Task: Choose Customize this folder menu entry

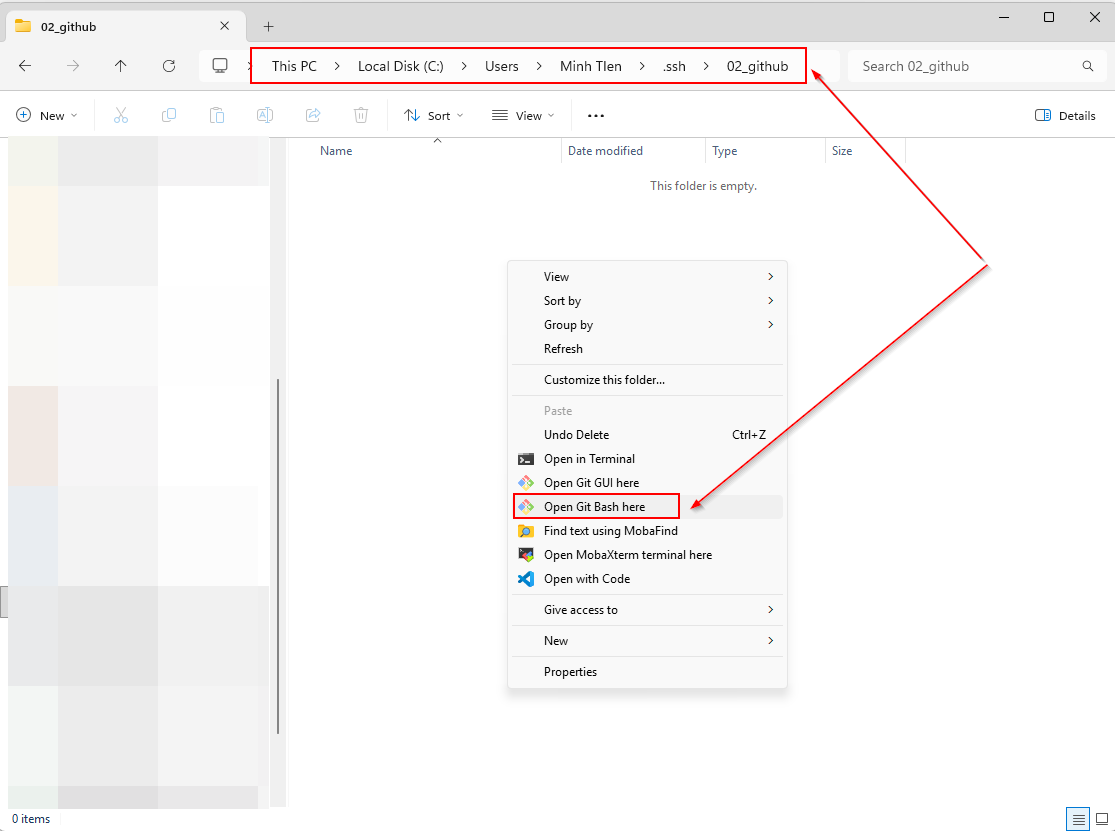Action: (604, 380)
